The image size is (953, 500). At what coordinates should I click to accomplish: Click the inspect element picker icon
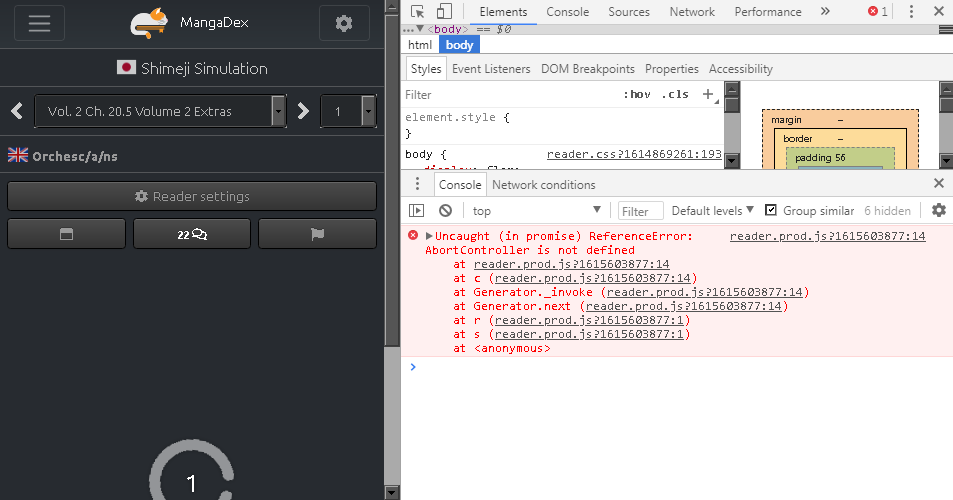[x=418, y=12]
